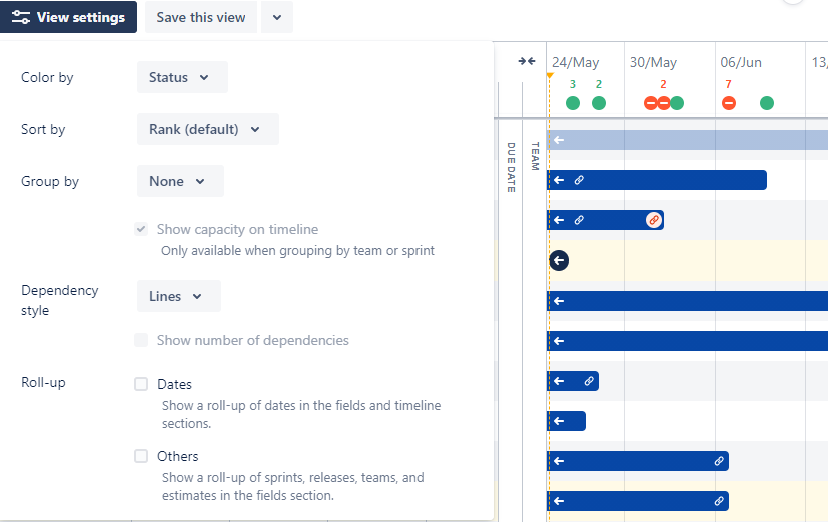Click the green release marker under 06/Jun
The height and width of the screenshot is (522, 828).
click(767, 103)
